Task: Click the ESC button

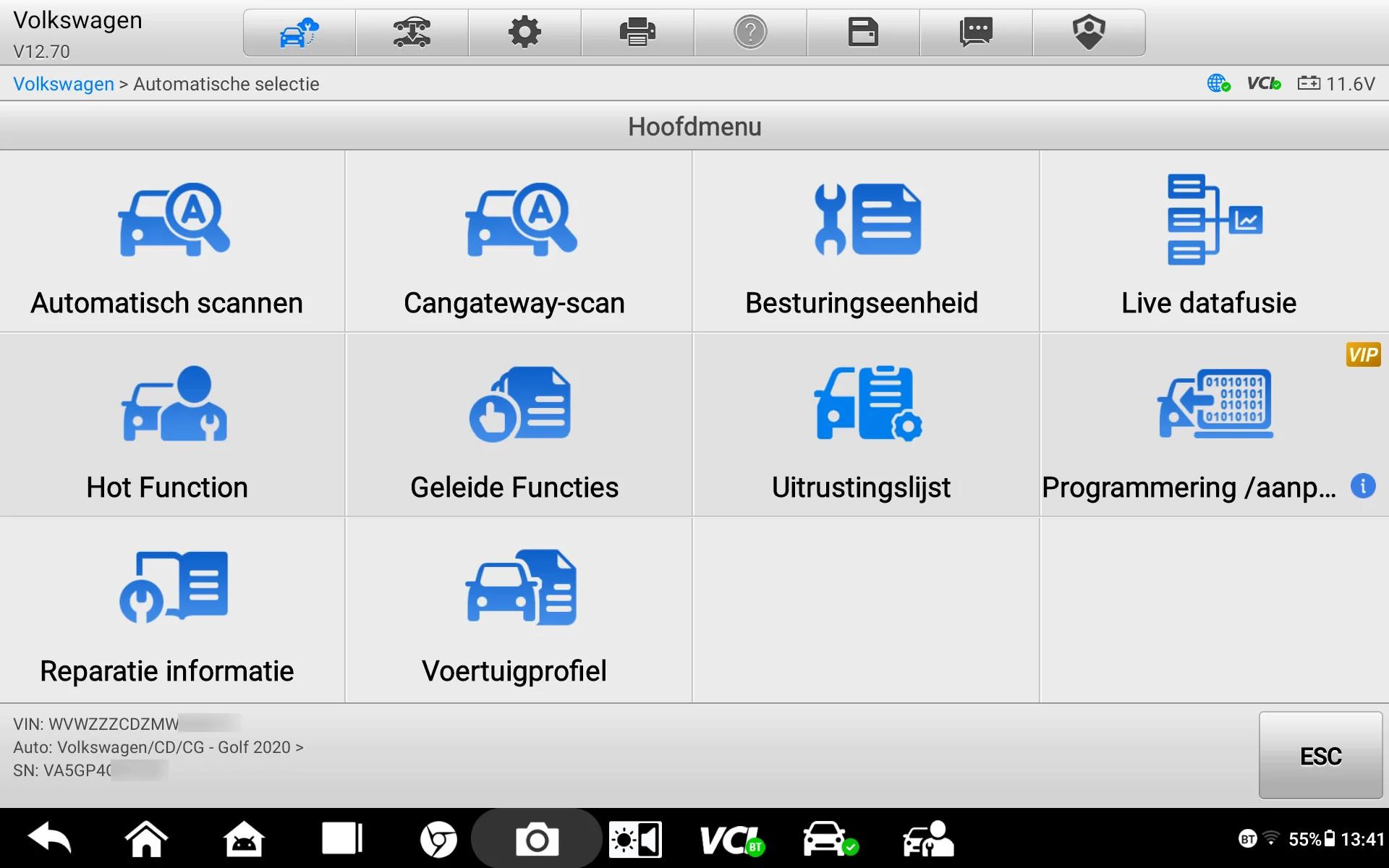Action: (x=1321, y=756)
